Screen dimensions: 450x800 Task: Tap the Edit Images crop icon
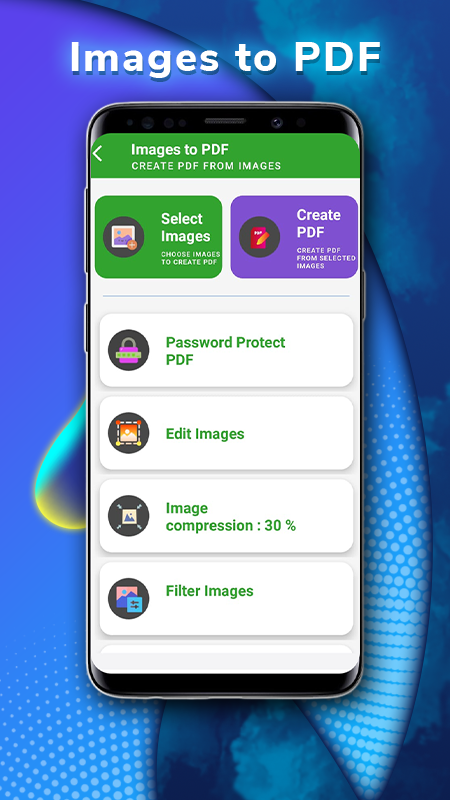tap(129, 433)
